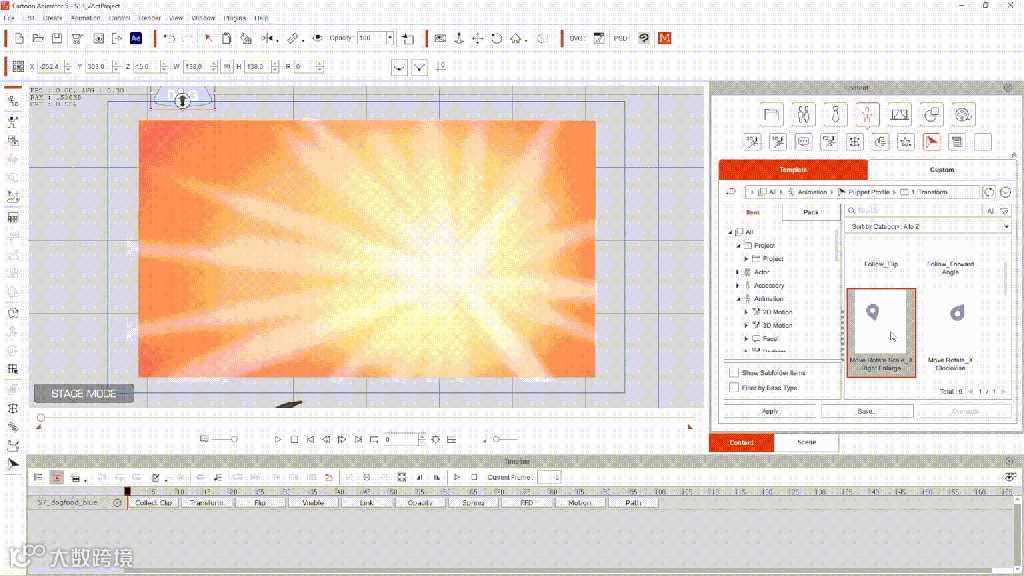Click the save project icon in toolbar

58,38
